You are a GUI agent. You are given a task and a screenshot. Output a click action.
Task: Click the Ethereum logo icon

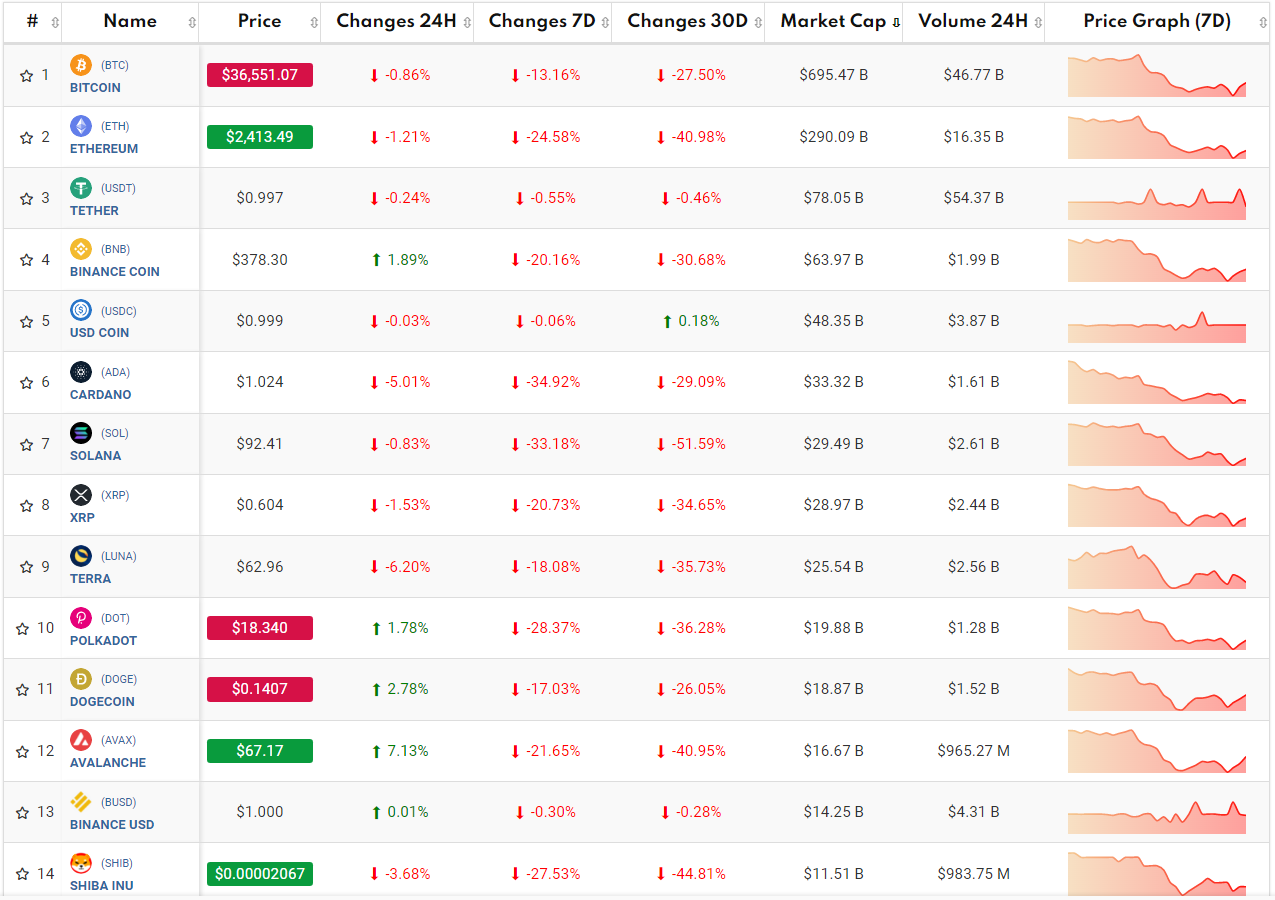(81, 126)
